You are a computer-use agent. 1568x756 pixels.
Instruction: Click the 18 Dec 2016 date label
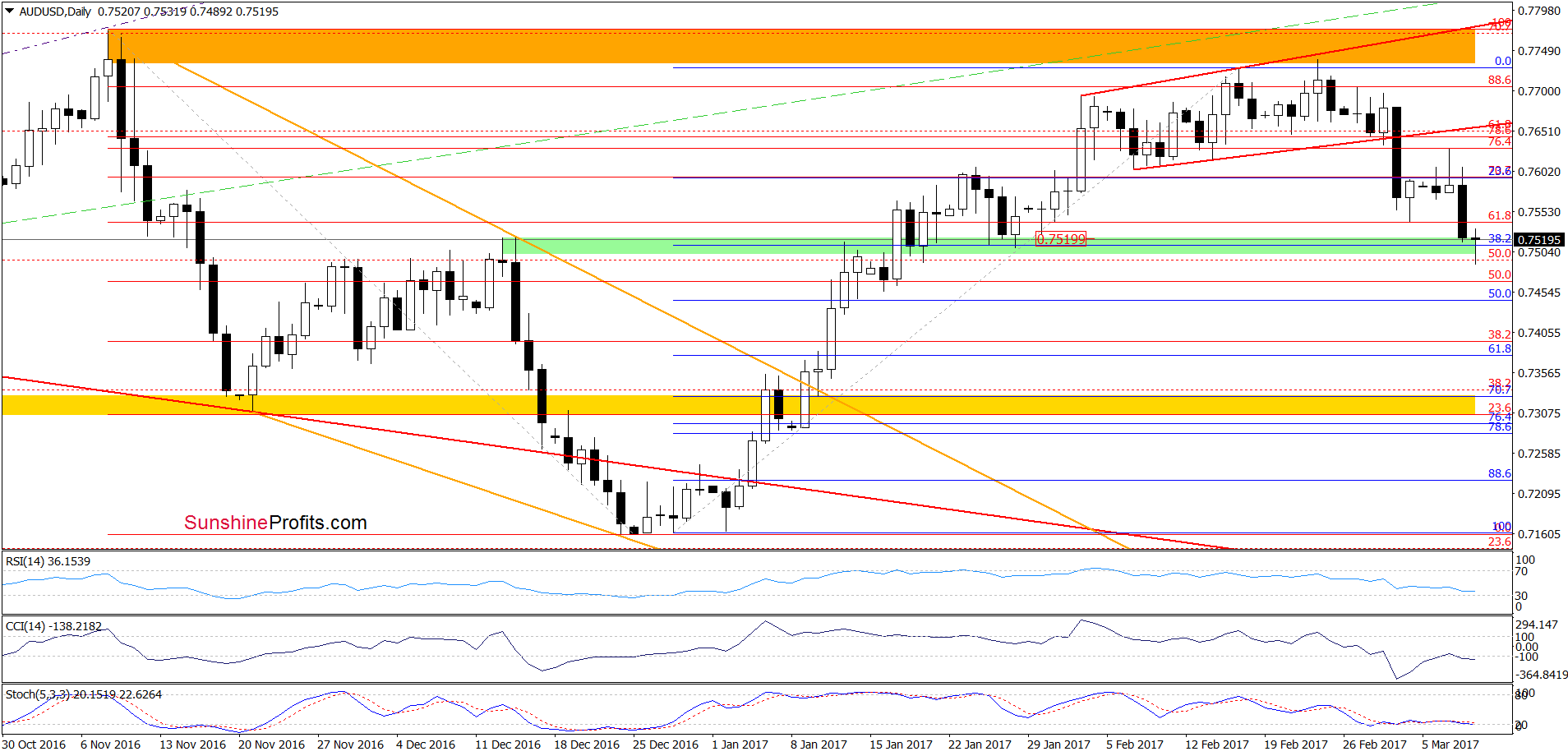[587, 744]
